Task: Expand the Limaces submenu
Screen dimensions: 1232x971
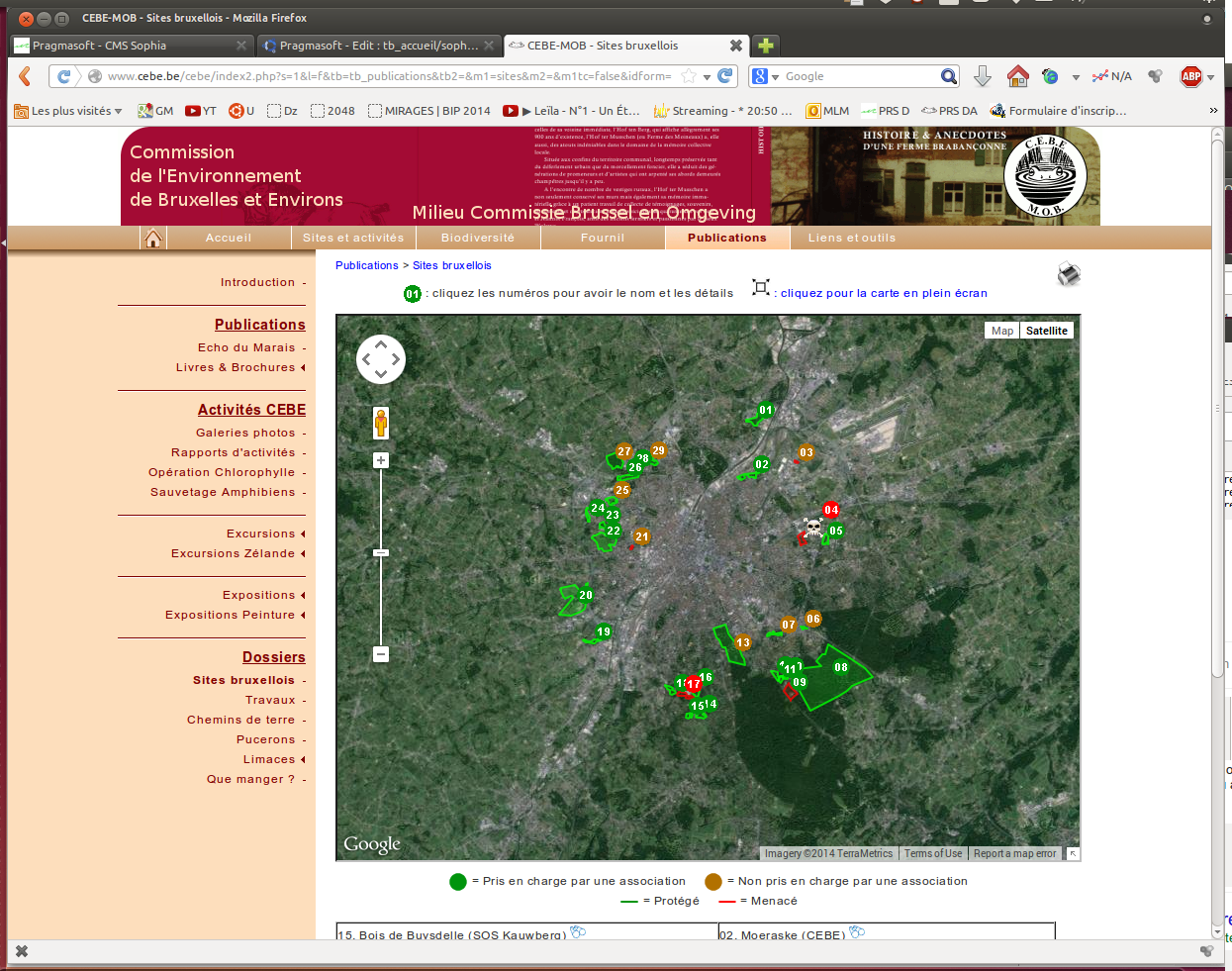Action: 303,759
